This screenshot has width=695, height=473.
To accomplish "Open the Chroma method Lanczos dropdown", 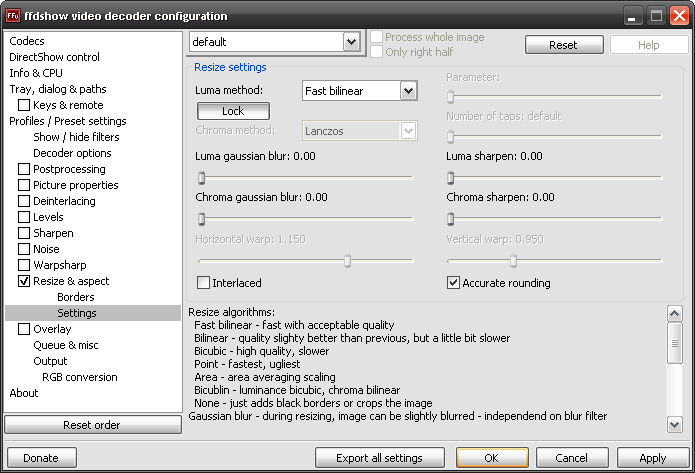I will pyautogui.click(x=359, y=131).
